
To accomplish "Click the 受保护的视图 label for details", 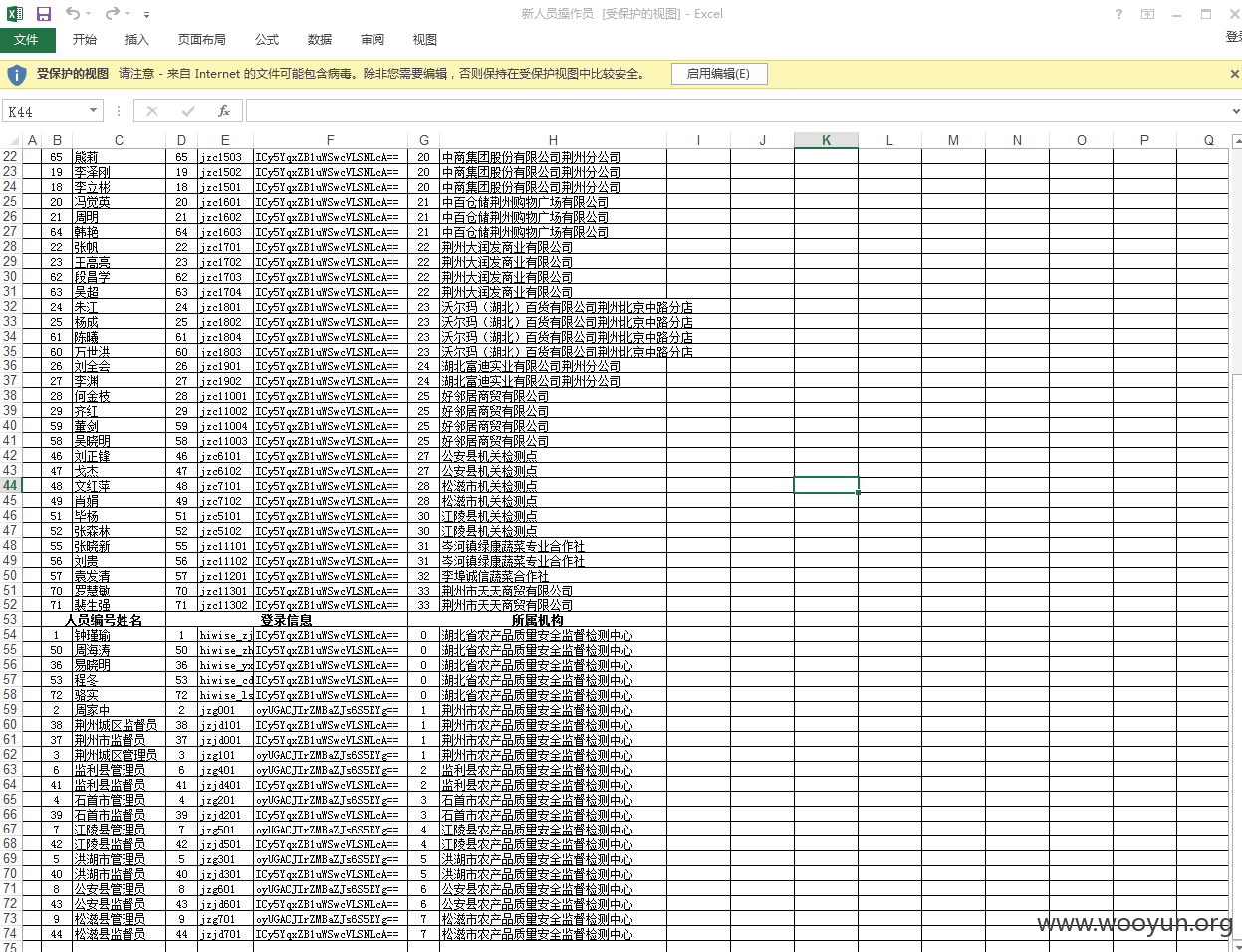I will 73,74.
